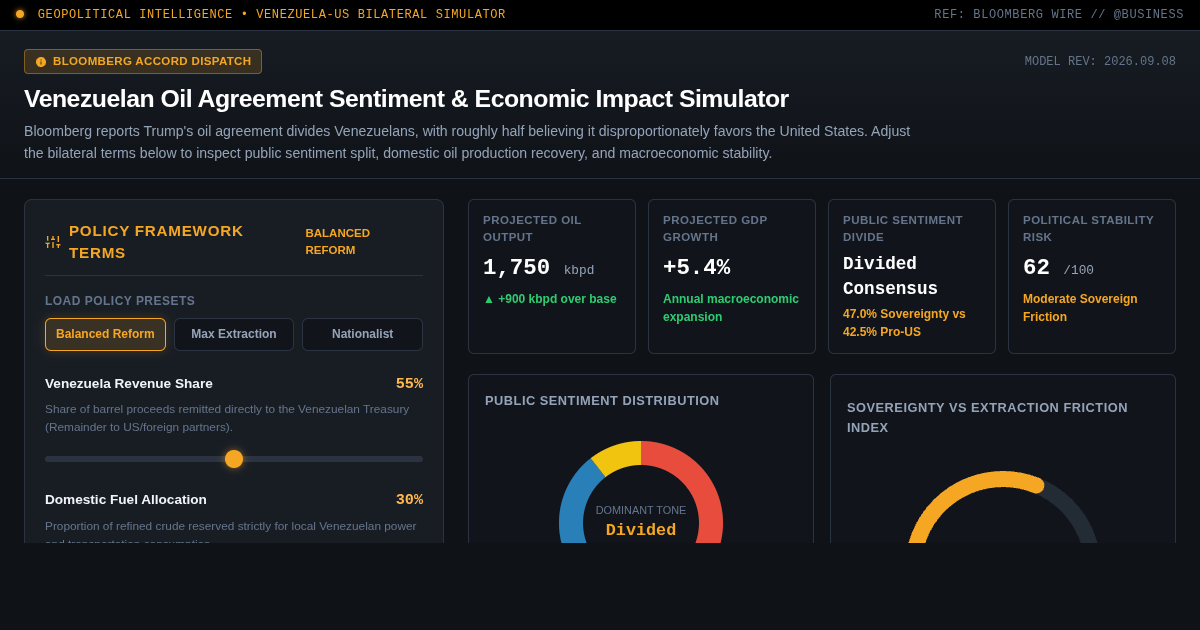Click REF: BLOOMBERG WIRE // @BUSINESS text
Viewport: 1200px width, 630px height.
[x=1059, y=15]
